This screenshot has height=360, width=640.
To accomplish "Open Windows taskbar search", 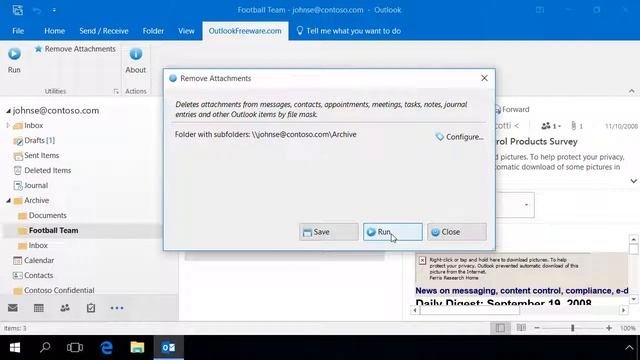I will coord(45,348).
